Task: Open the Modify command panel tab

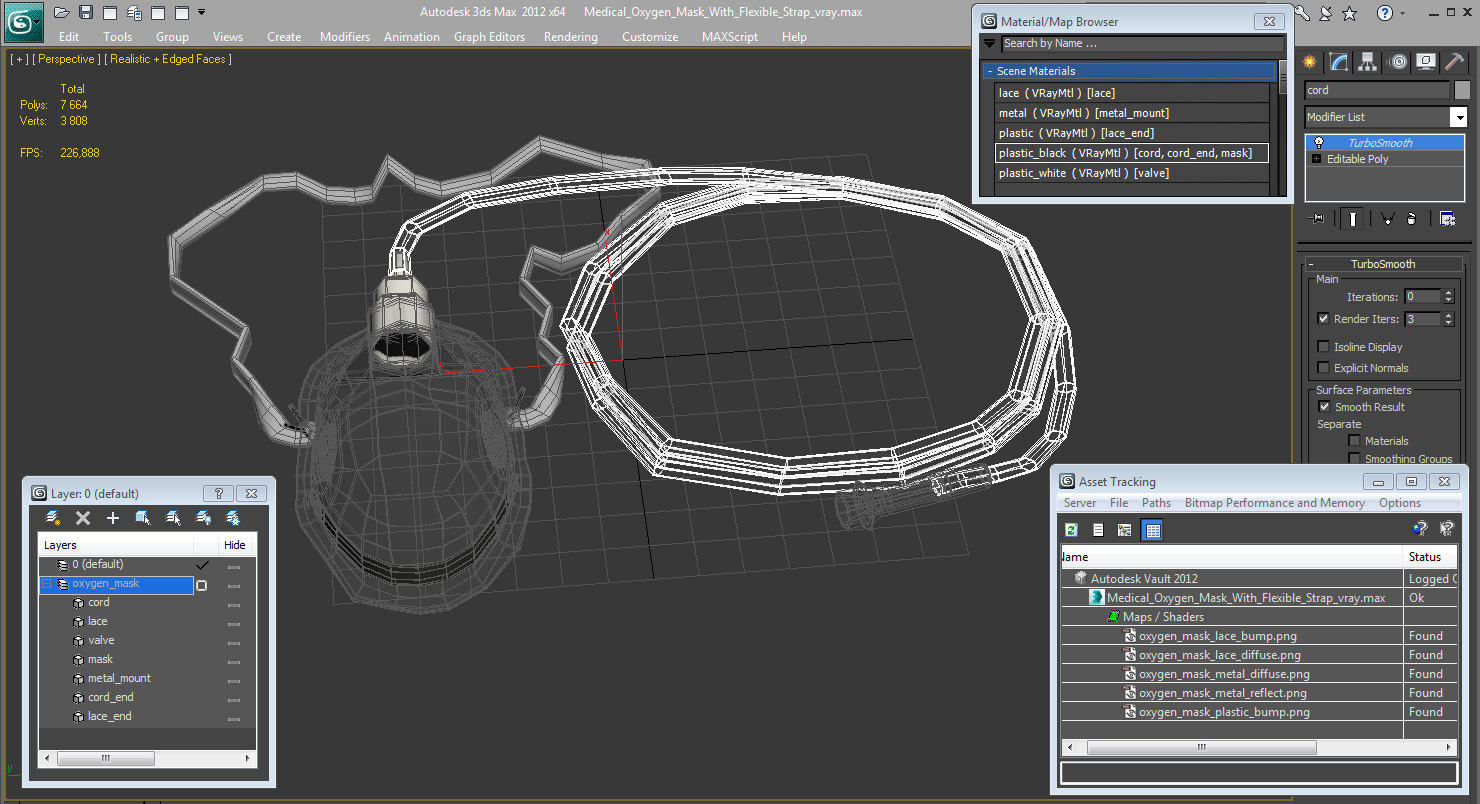Action: point(1339,62)
